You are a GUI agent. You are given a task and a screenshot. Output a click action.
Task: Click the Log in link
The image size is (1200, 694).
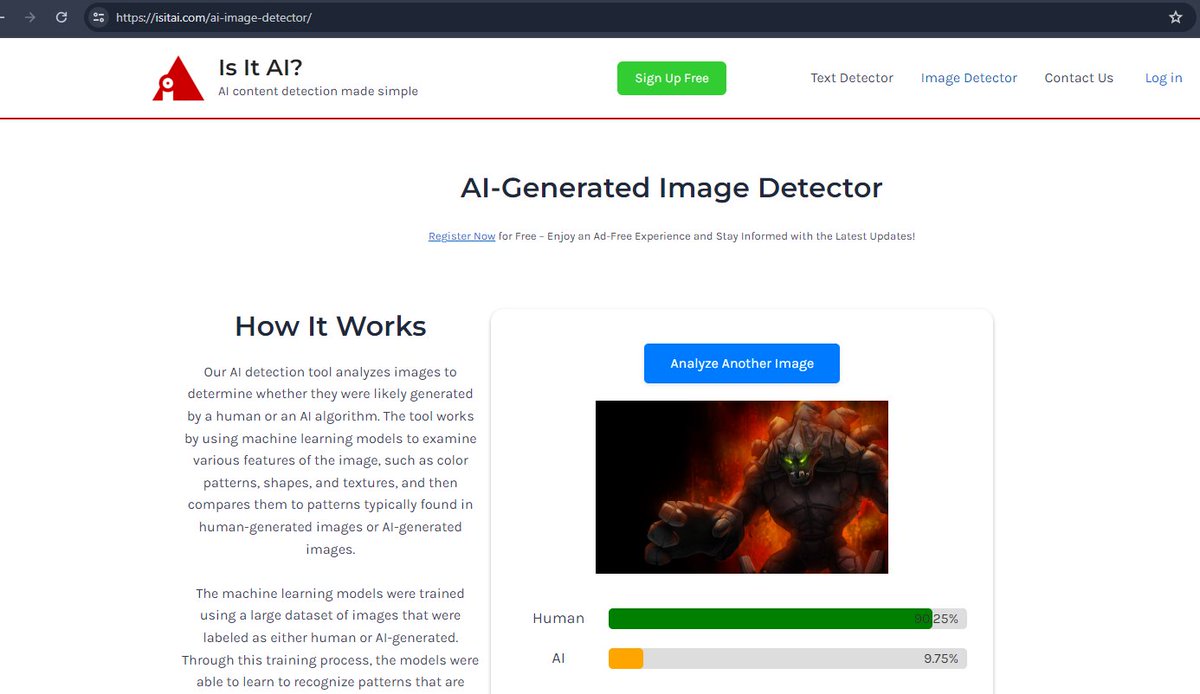(1163, 78)
